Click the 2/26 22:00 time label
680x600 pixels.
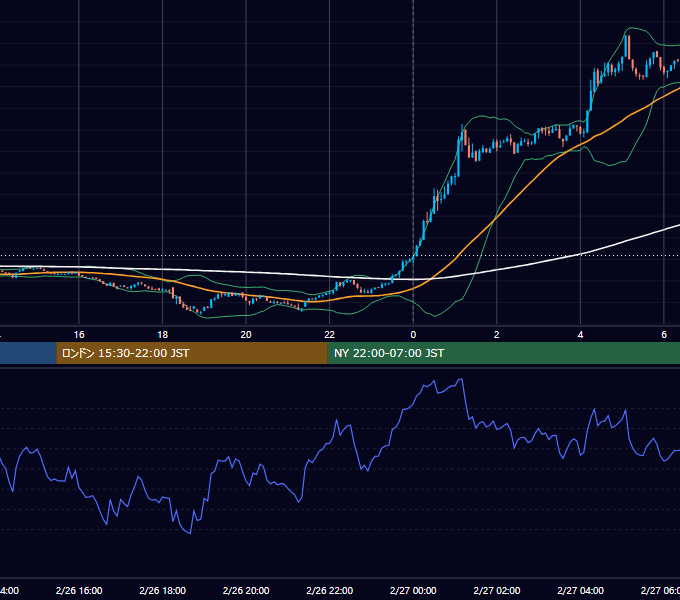click(x=330, y=590)
